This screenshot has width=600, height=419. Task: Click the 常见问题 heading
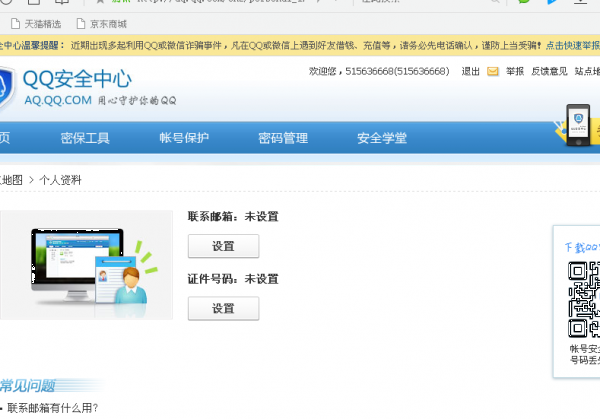pyautogui.click(x=28, y=386)
